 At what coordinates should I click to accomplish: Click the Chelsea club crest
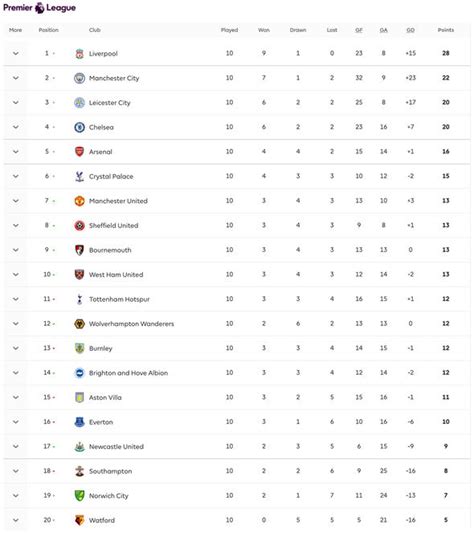point(79,127)
